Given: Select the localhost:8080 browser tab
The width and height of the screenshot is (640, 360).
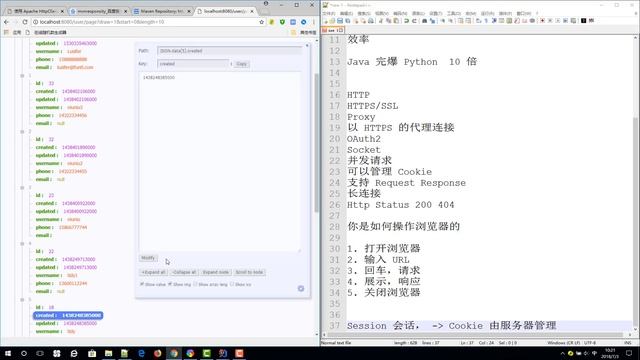Looking at the screenshot, I should (225, 11).
